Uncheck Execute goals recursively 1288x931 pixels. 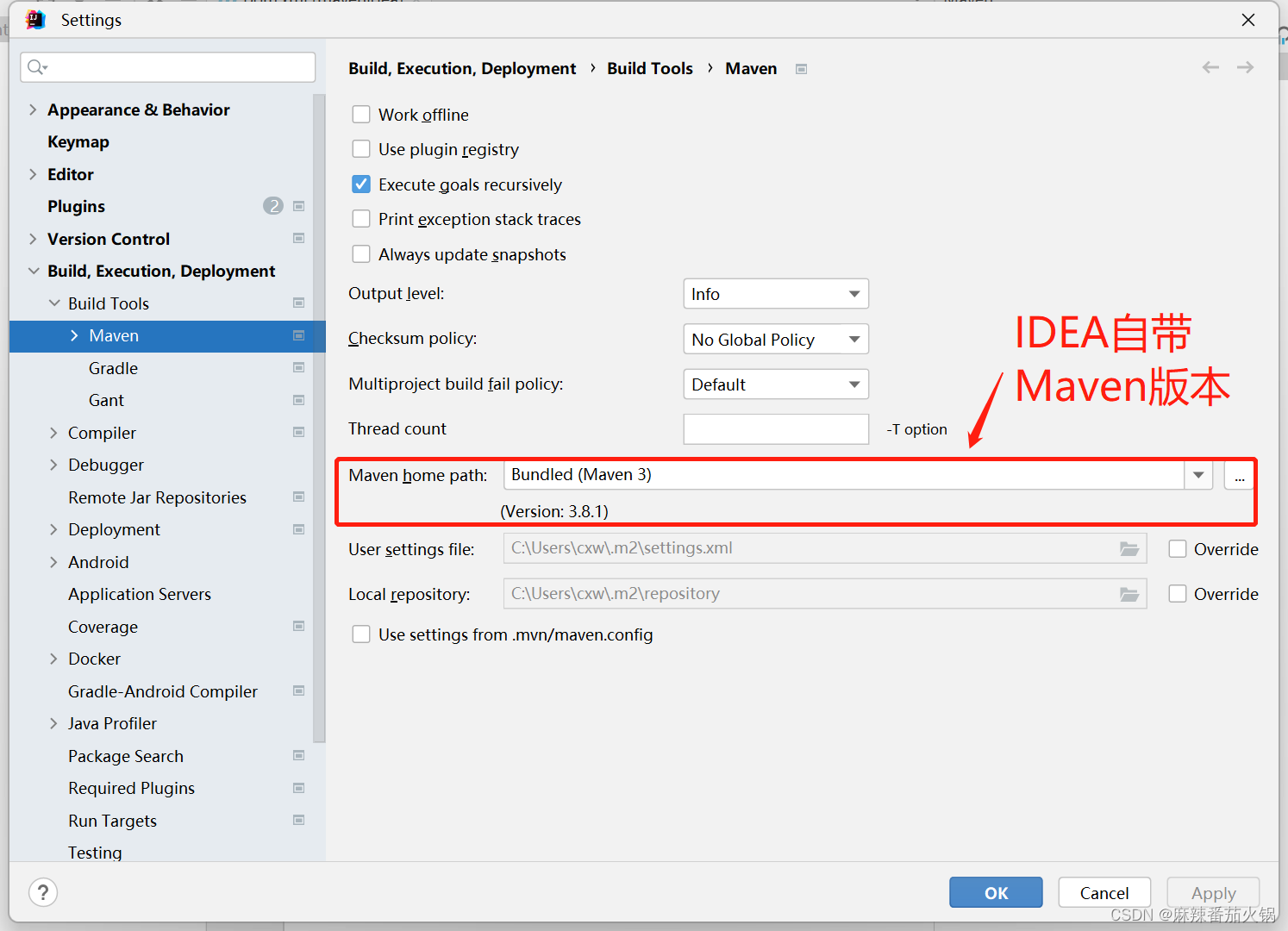tap(361, 184)
